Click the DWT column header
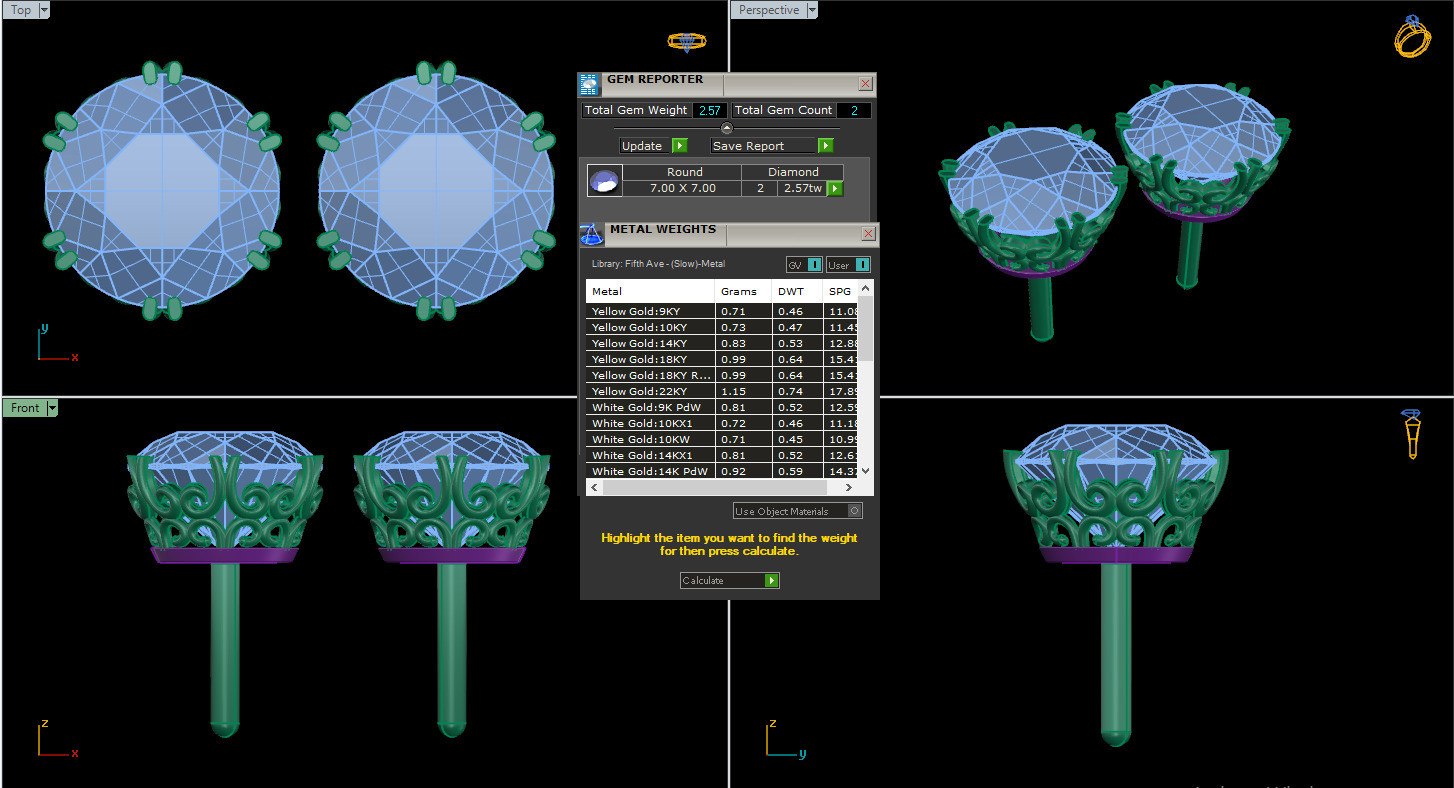 click(x=797, y=292)
